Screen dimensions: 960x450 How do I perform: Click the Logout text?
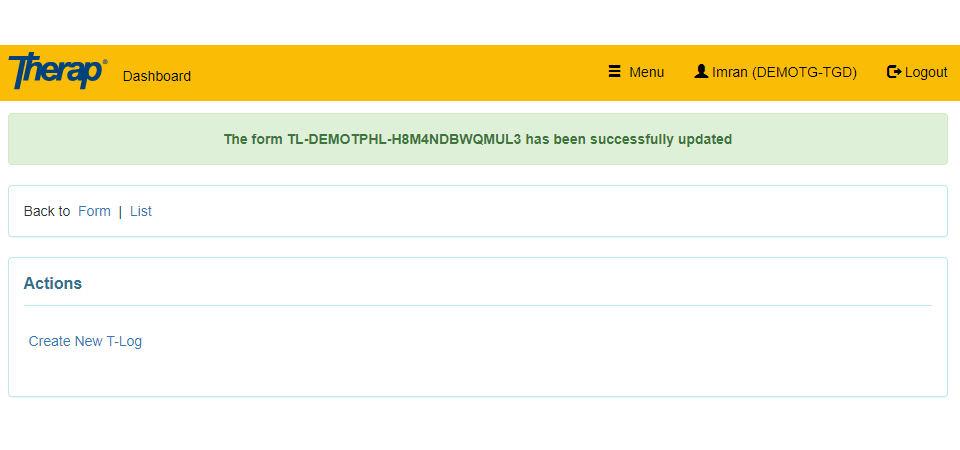point(926,72)
